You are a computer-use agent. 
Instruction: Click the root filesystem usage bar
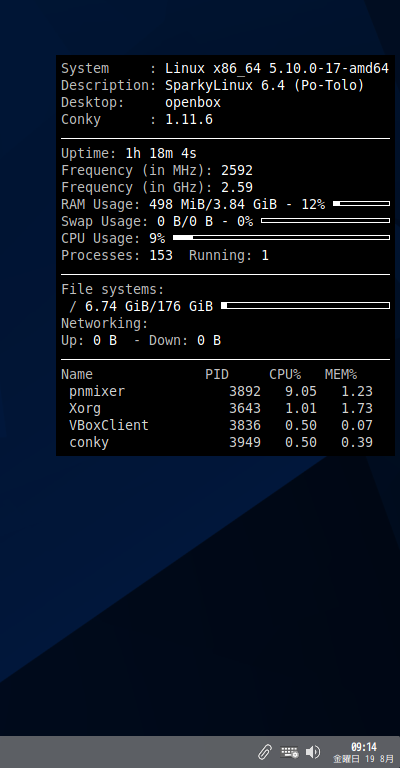tap(306, 306)
